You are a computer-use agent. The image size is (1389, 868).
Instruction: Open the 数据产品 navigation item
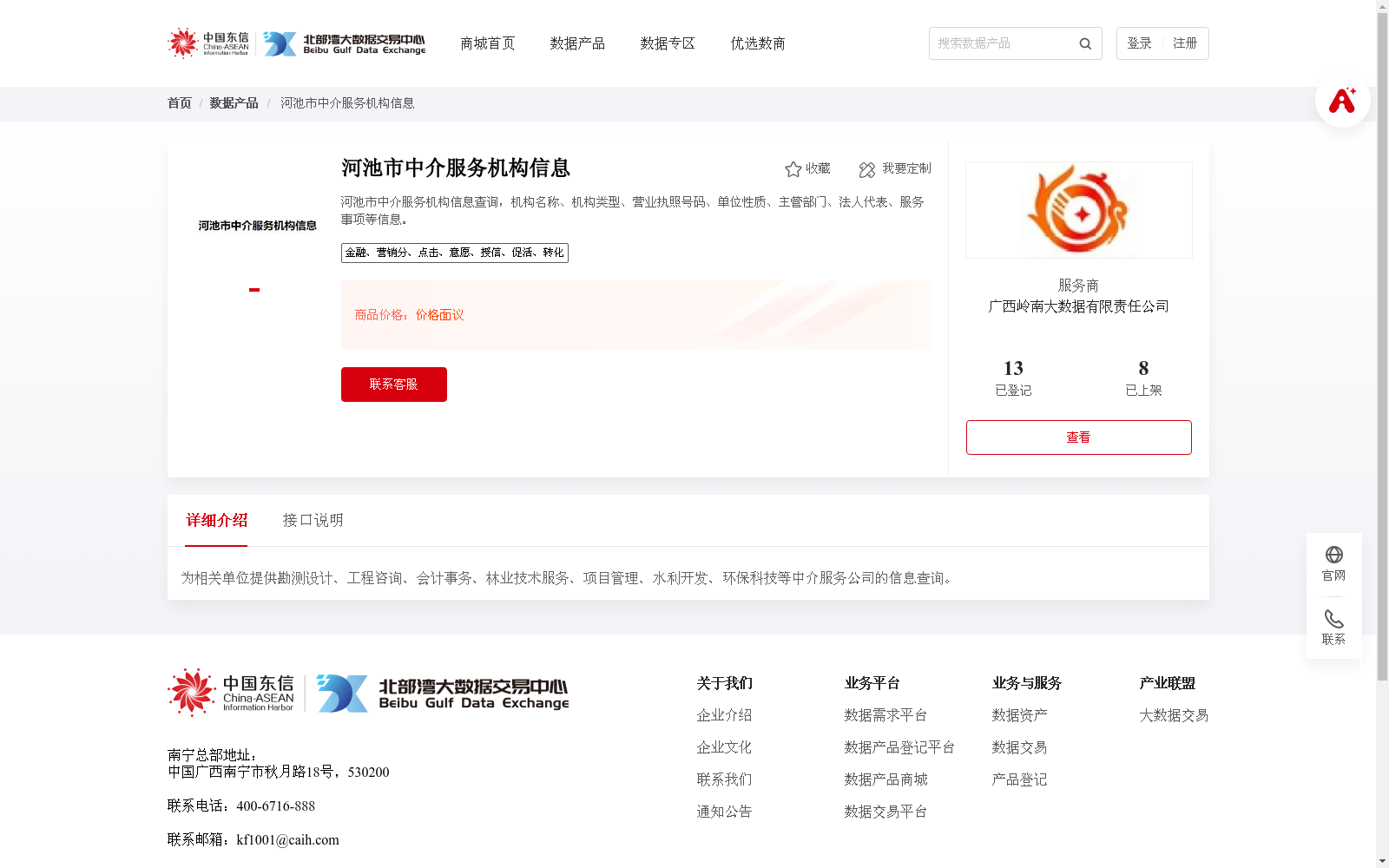577,43
